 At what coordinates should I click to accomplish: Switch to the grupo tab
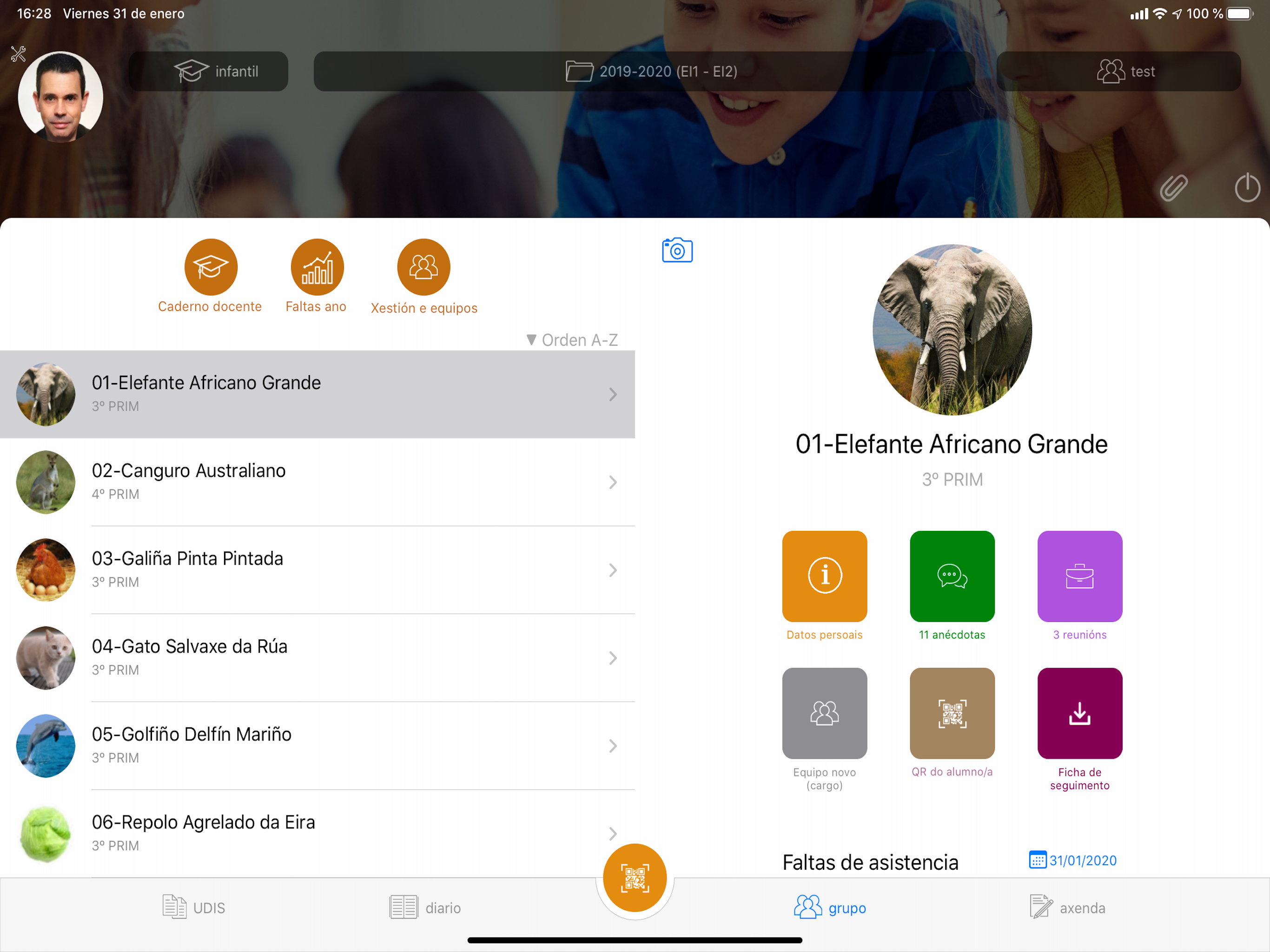click(830, 908)
